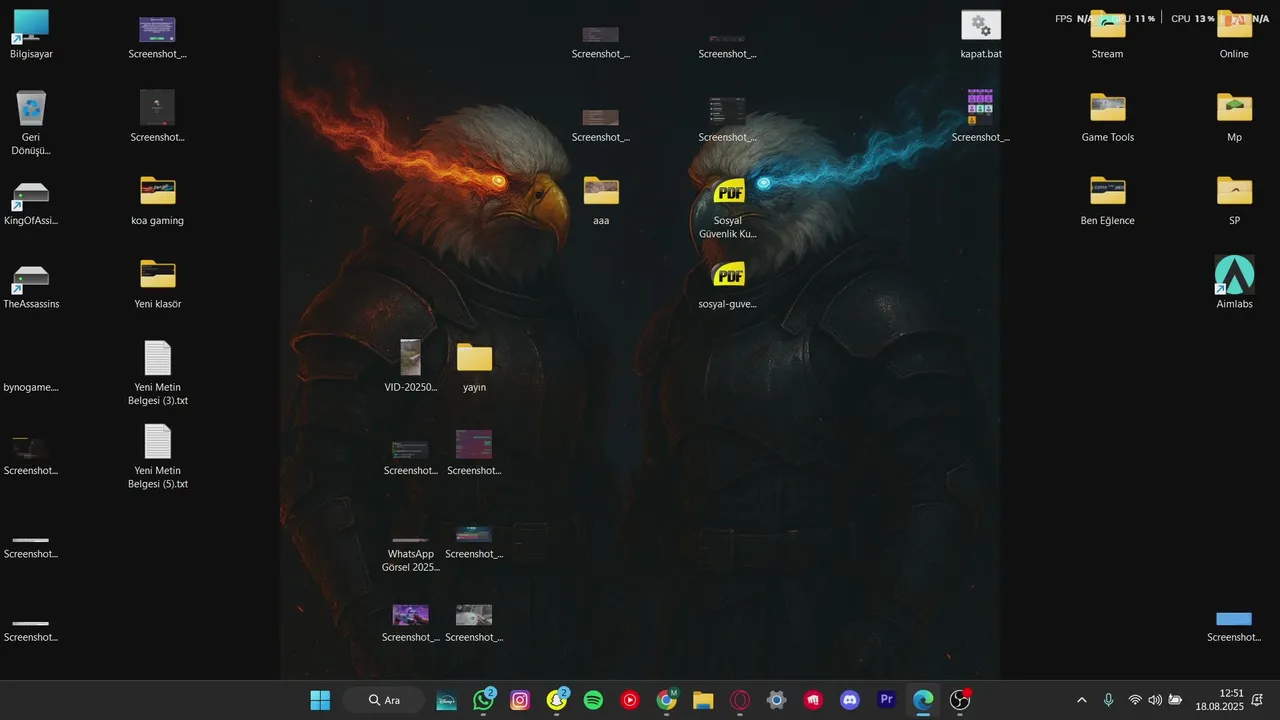1280x720 pixels.
Task: Select the Yeni klasör folder
Action: click(158, 284)
